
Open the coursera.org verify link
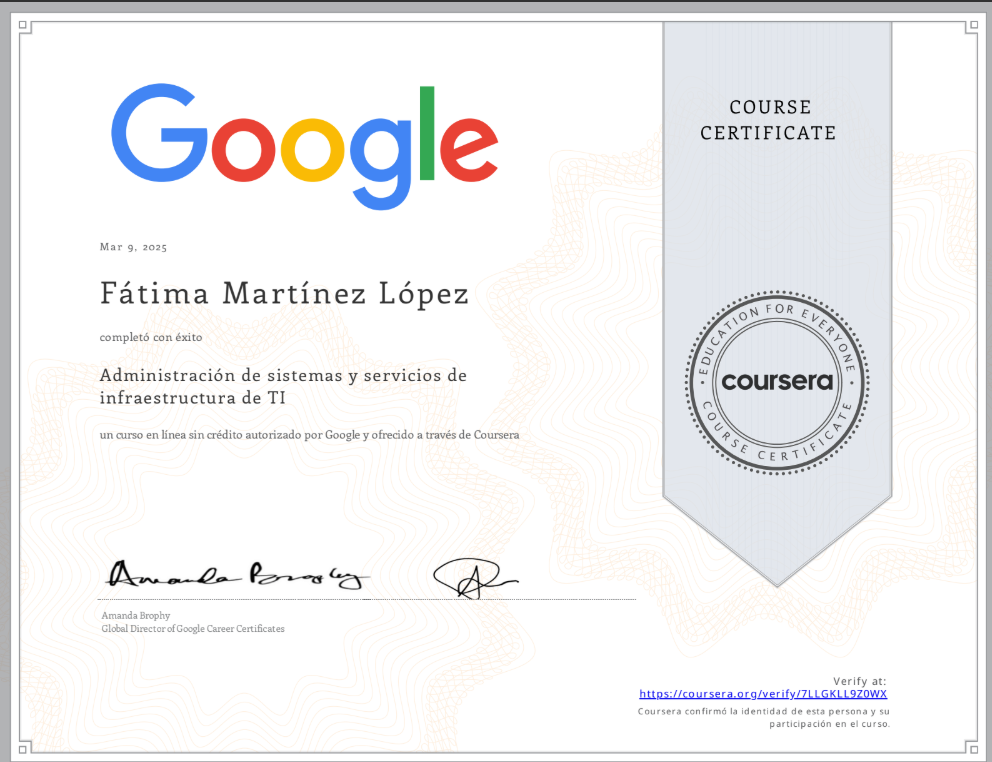pyautogui.click(x=763, y=694)
